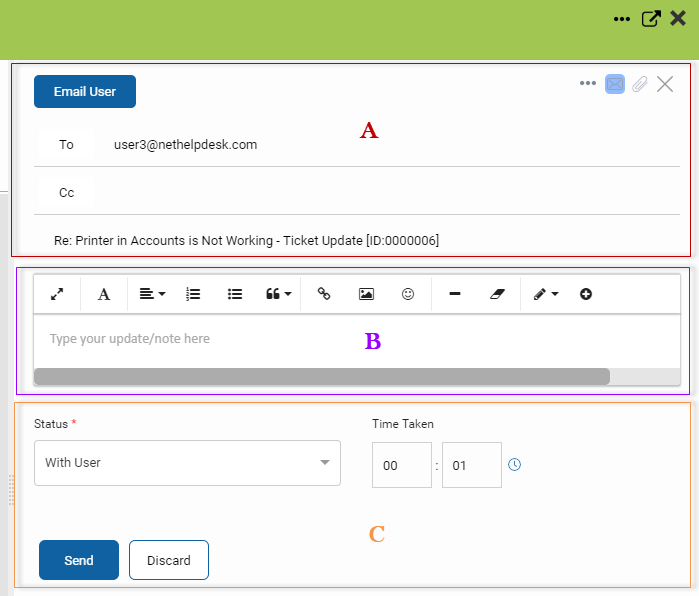This screenshot has height=596, width=699.
Task: Click the Time Taken minutes field
Action: click(472, 465)
